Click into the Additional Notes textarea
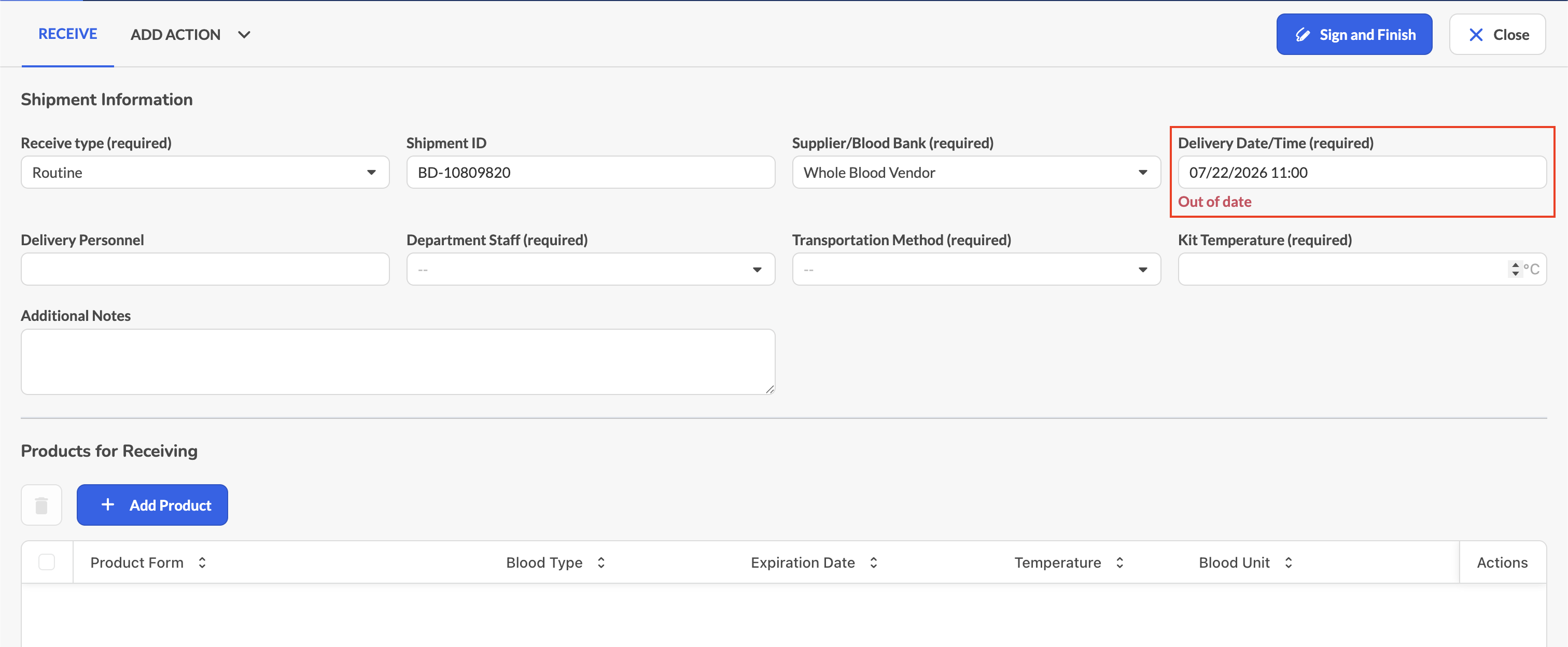Screen dimensions: 1568x647 (398, 361)
